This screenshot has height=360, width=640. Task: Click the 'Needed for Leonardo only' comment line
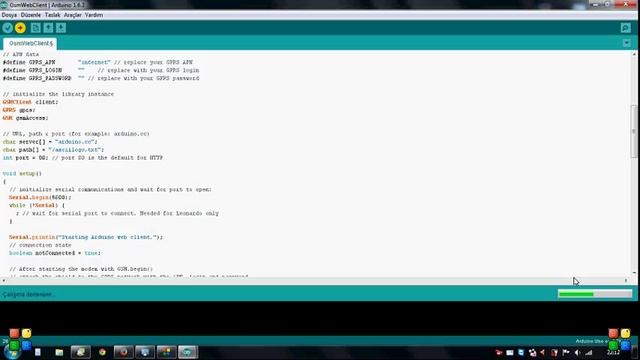coord(117,213)
